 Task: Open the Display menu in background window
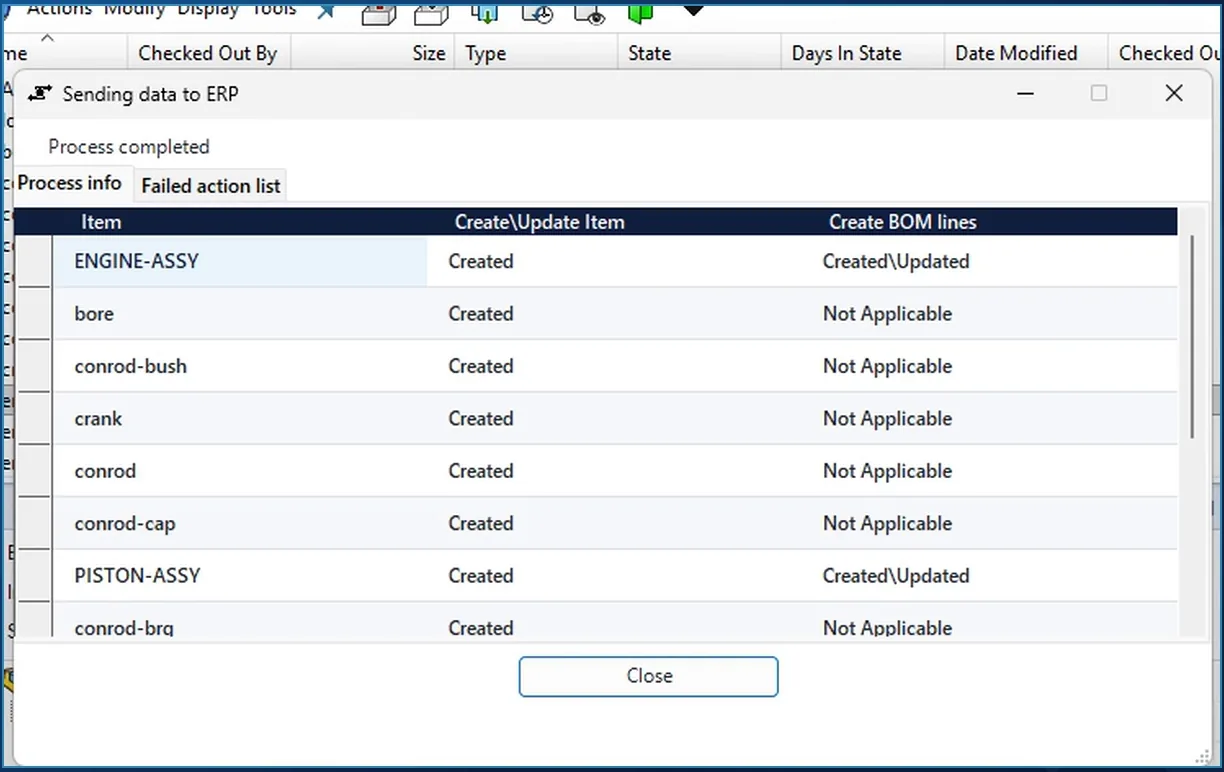pyautogui.click(x=209, y=10)
